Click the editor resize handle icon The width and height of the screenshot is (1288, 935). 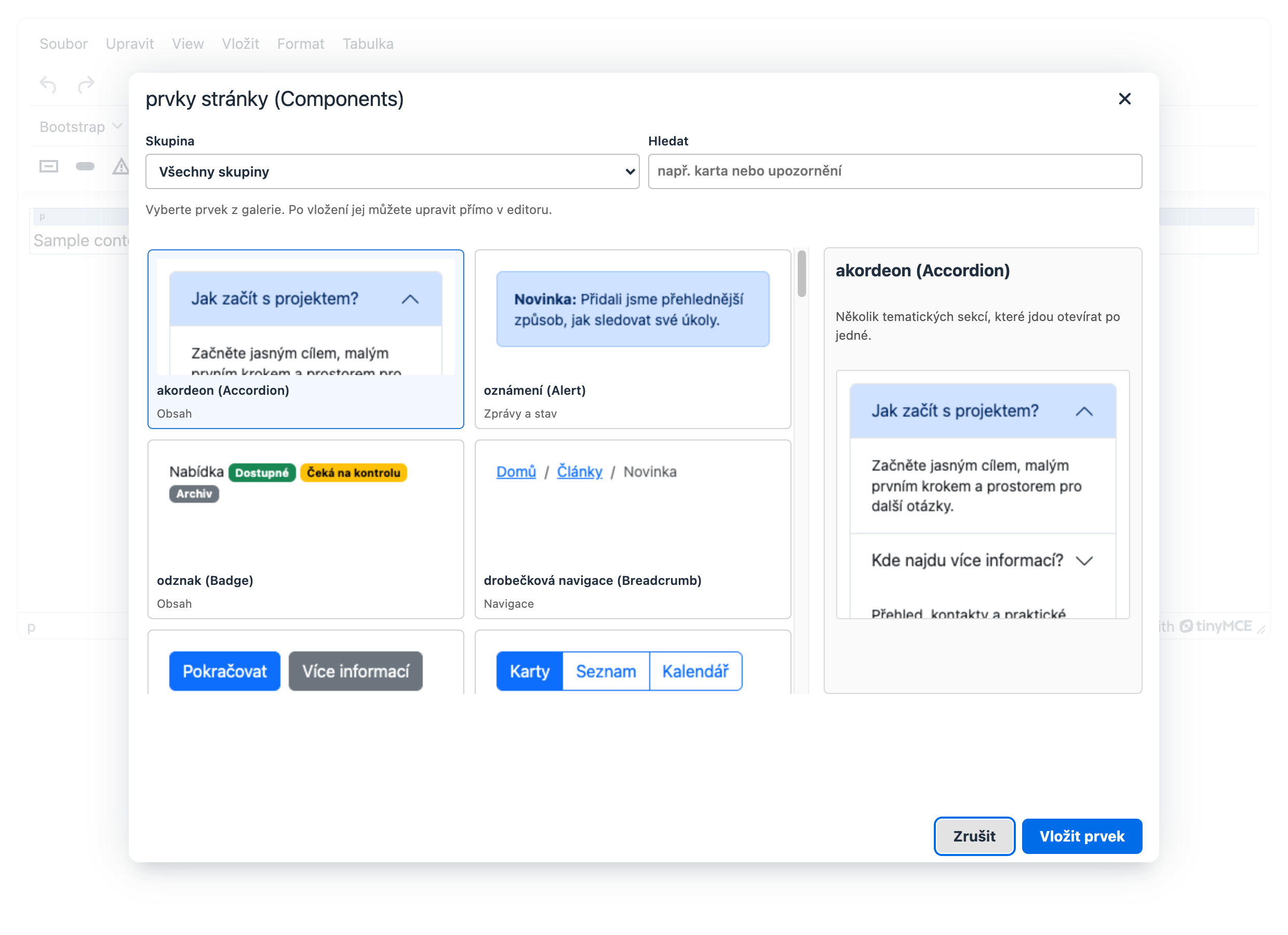coord(1262,629)
